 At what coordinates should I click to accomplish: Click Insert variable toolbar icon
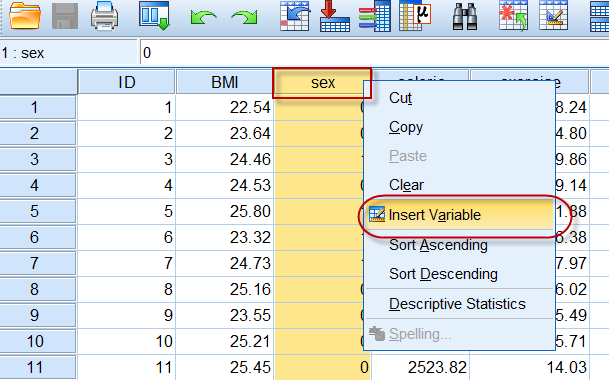[553, 16]
